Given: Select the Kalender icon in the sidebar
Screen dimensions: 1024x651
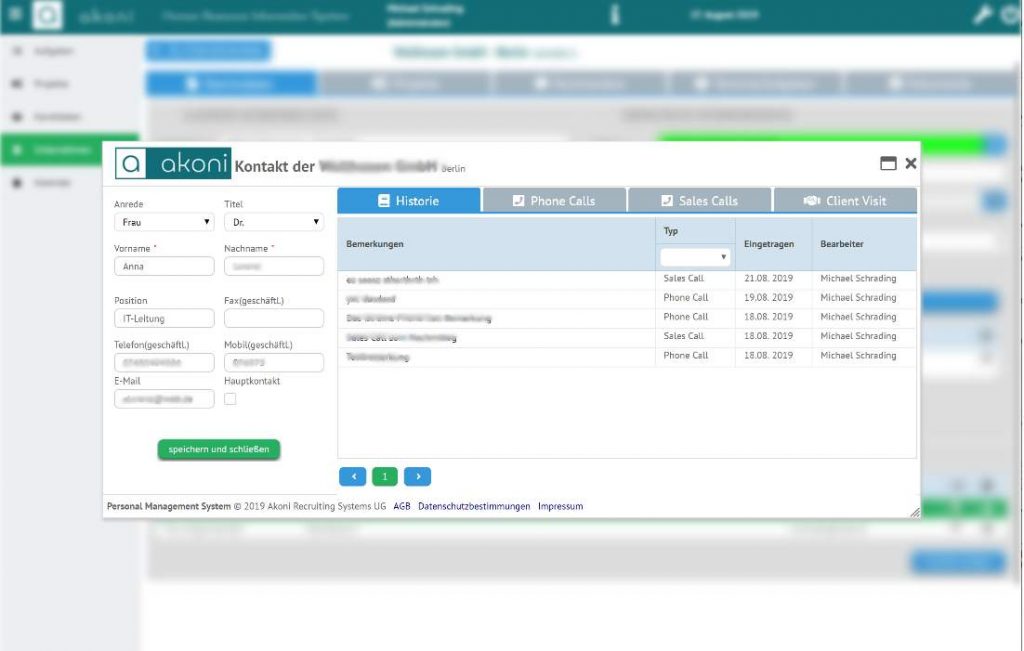Looking at the screenshot, I should coord(15,182).
